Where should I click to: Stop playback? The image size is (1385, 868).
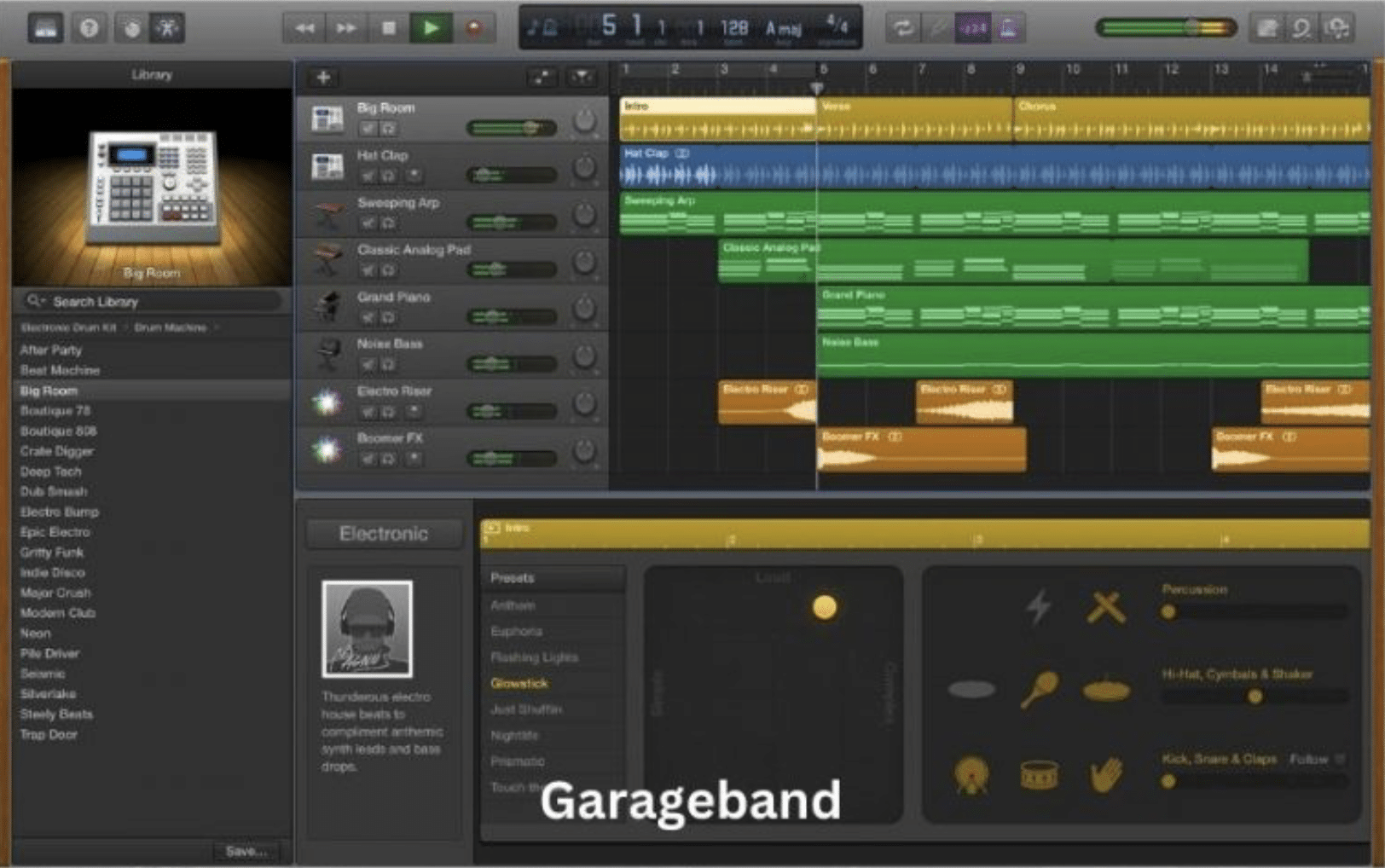coord(388,28)
